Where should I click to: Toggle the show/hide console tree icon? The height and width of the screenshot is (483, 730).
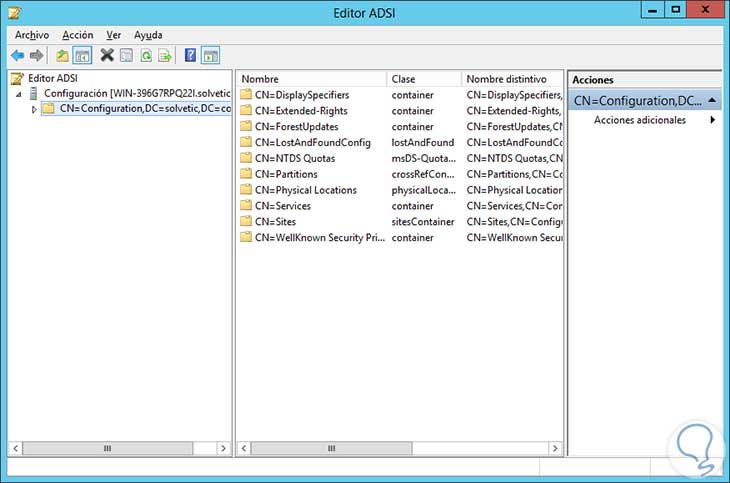coord(82,56)
